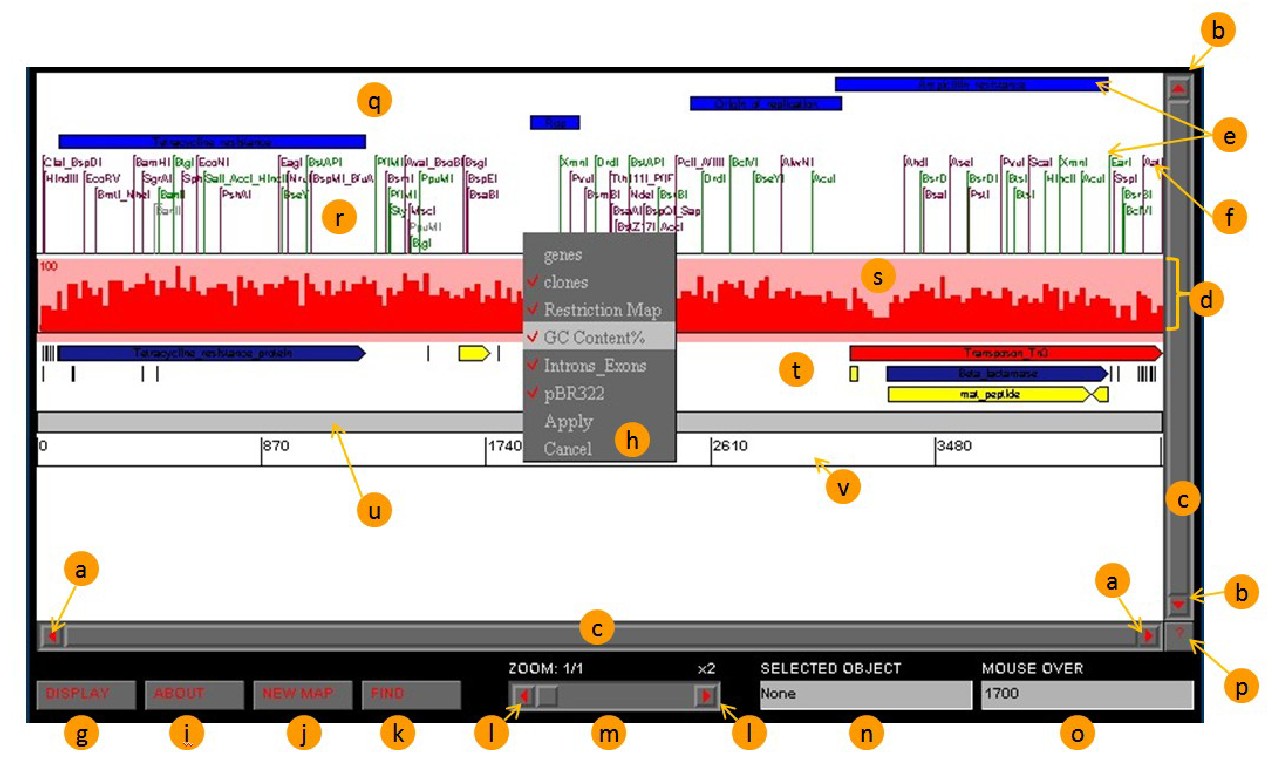
Task: Click the FIND button
Action: tap(411, 695)
